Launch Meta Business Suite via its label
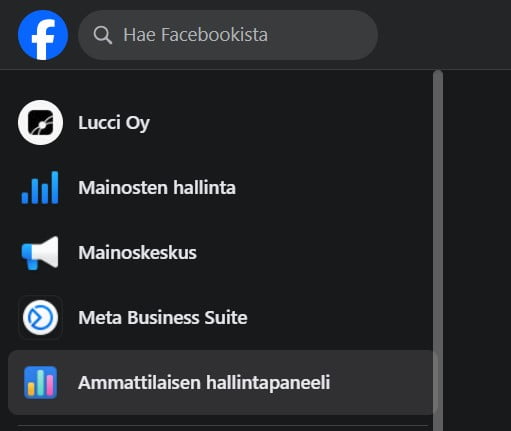Image resolution: width=511 pixels, height=431 pixels. click(x=163, y=317)
